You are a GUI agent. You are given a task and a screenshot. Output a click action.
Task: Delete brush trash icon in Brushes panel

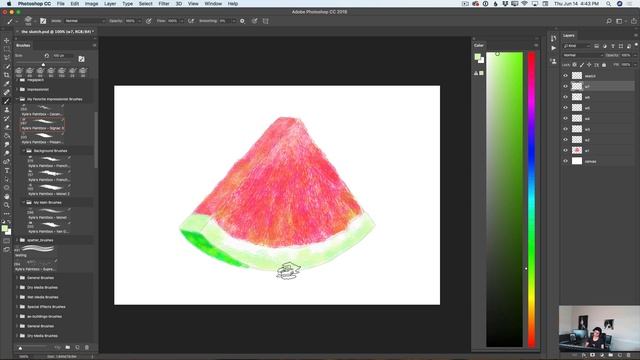(x=87, y=347)
